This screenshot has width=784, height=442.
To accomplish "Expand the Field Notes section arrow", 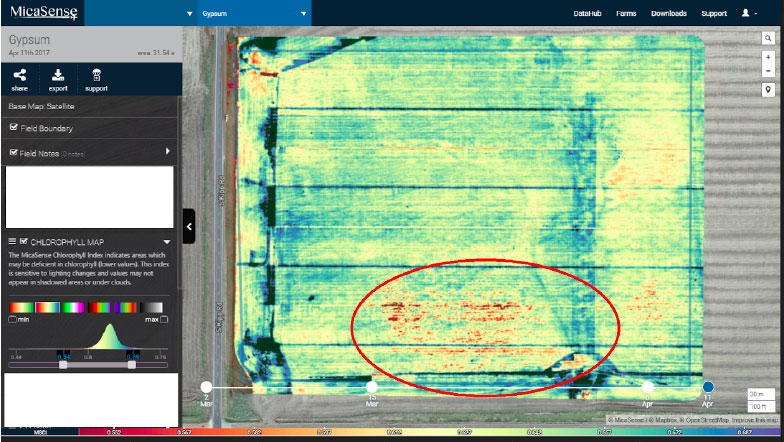I will pos(167,152).
